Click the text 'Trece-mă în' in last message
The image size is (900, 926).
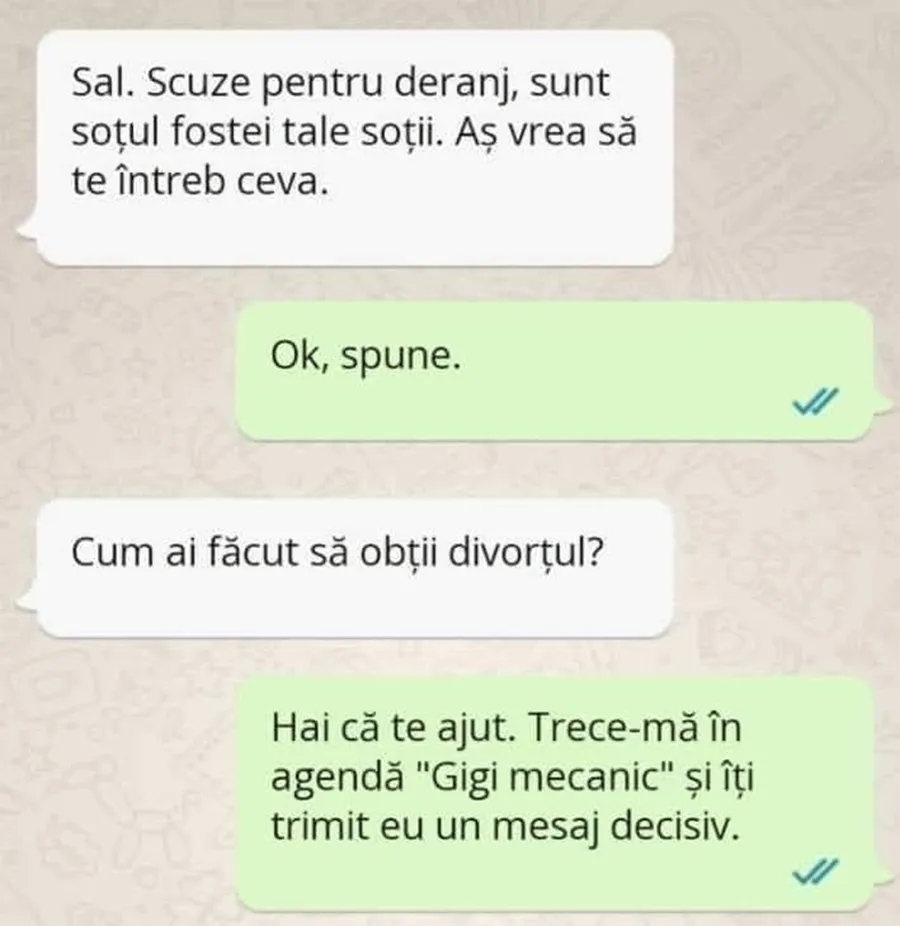point(635,728)
